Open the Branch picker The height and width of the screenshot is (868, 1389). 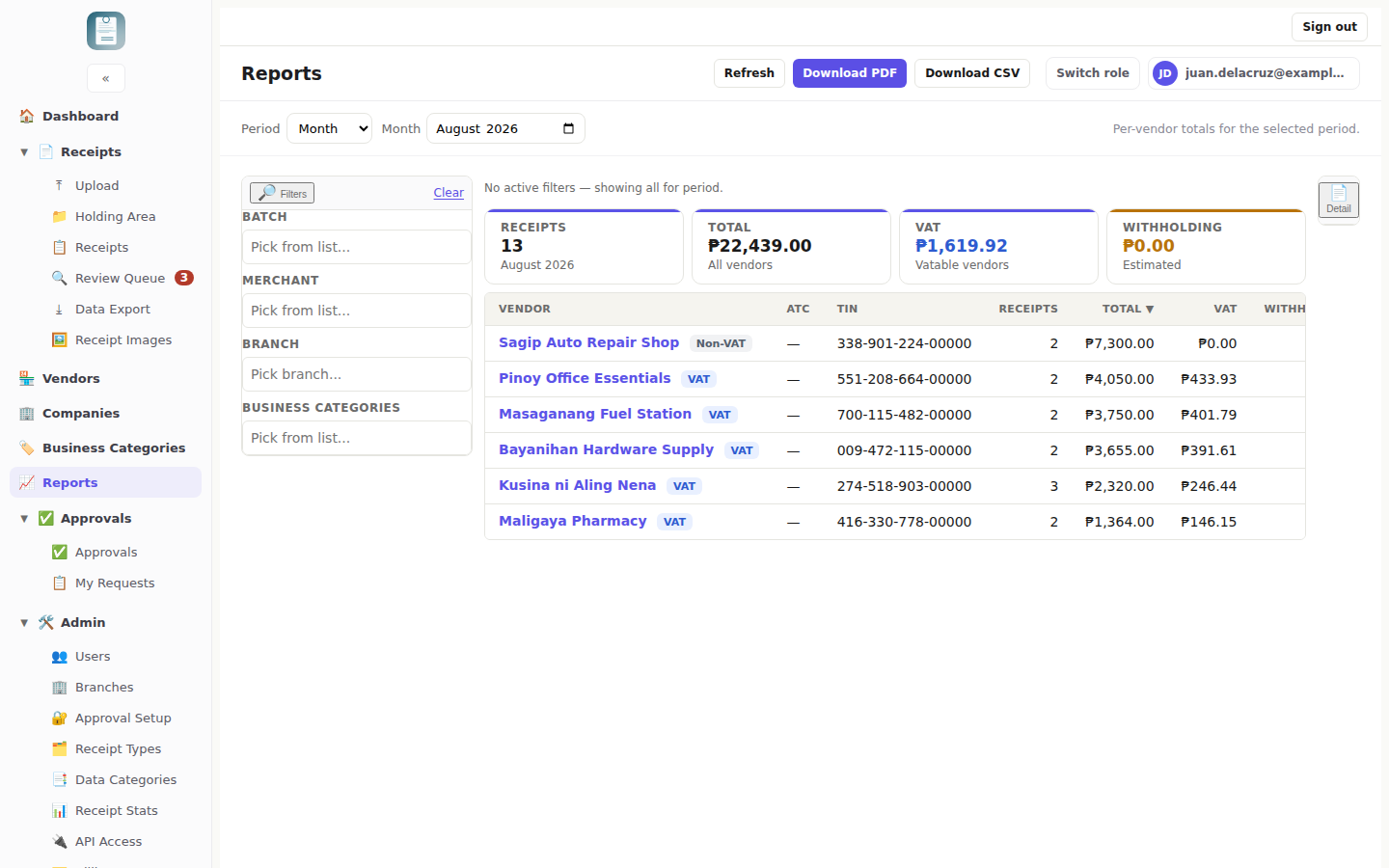coord(356,374)
